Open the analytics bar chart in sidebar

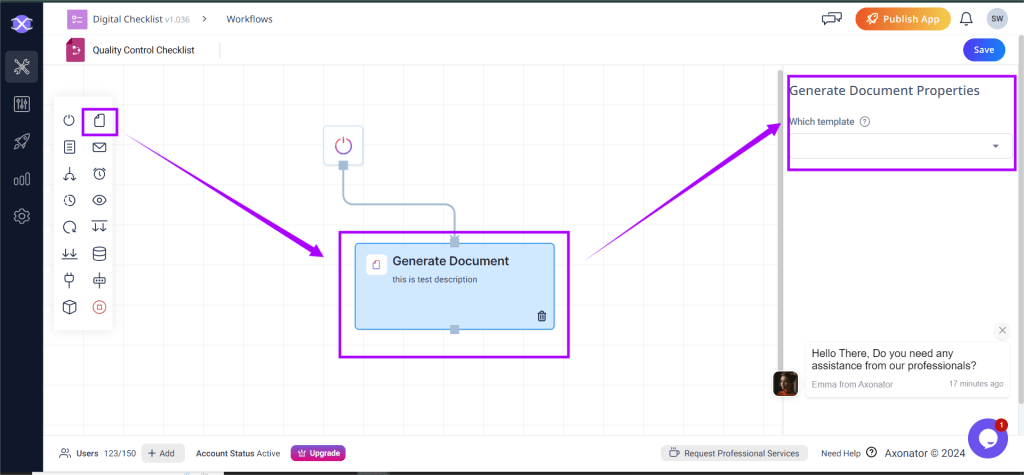21,179
